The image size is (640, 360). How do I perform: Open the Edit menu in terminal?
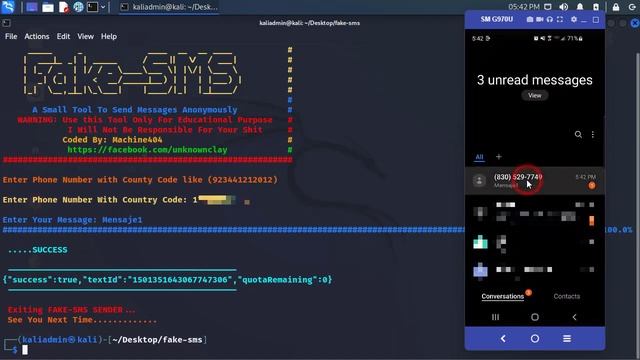pyautogui.click(x=63, y=36)
